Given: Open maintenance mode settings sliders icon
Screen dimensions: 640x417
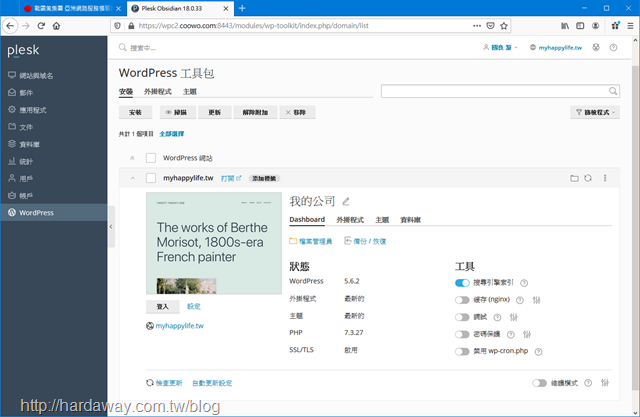Looking at the screenshot, I should pyautogui.click(x=605, y=383).
